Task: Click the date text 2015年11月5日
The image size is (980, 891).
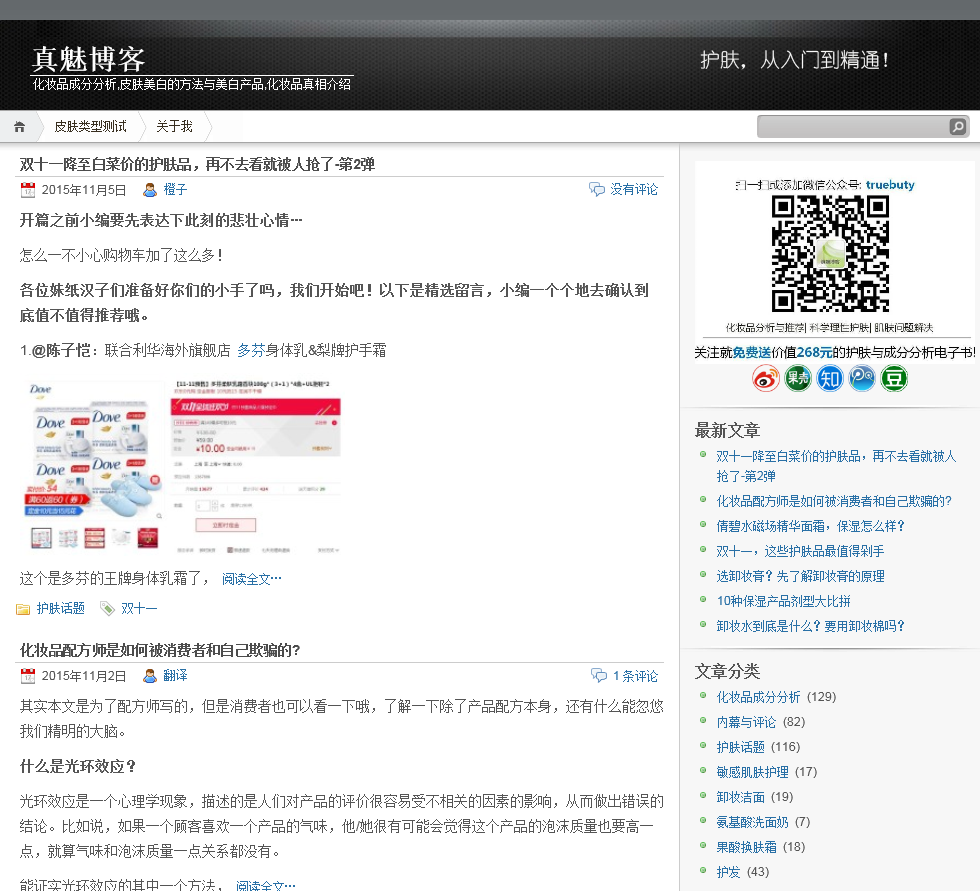Action: 84,190
